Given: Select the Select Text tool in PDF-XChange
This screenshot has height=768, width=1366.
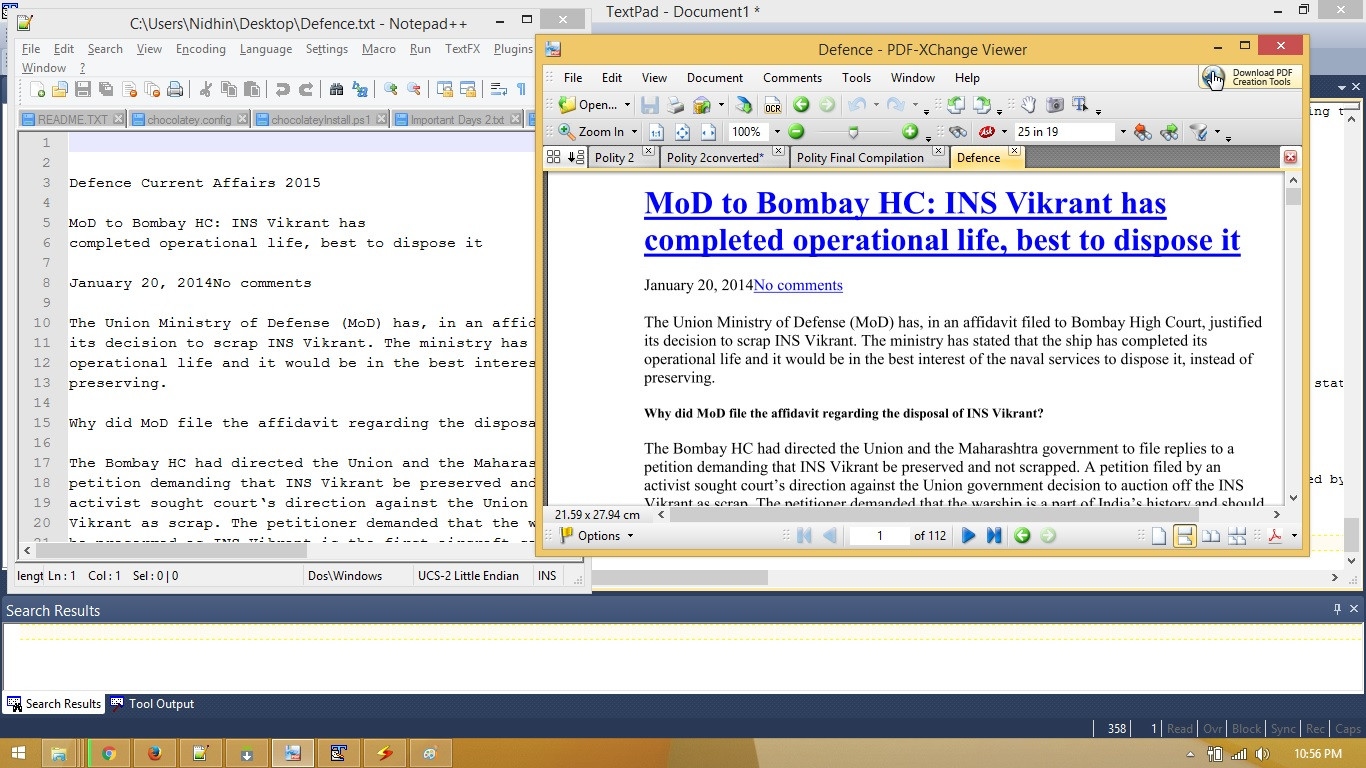Looking at the screenshot, I should 1080,105.
